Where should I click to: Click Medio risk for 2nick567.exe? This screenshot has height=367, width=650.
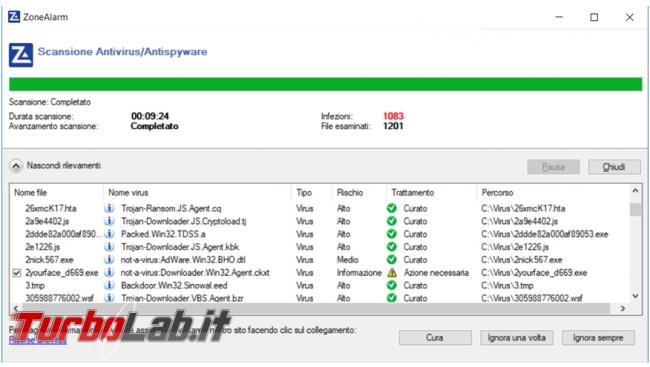coord(347,260)
